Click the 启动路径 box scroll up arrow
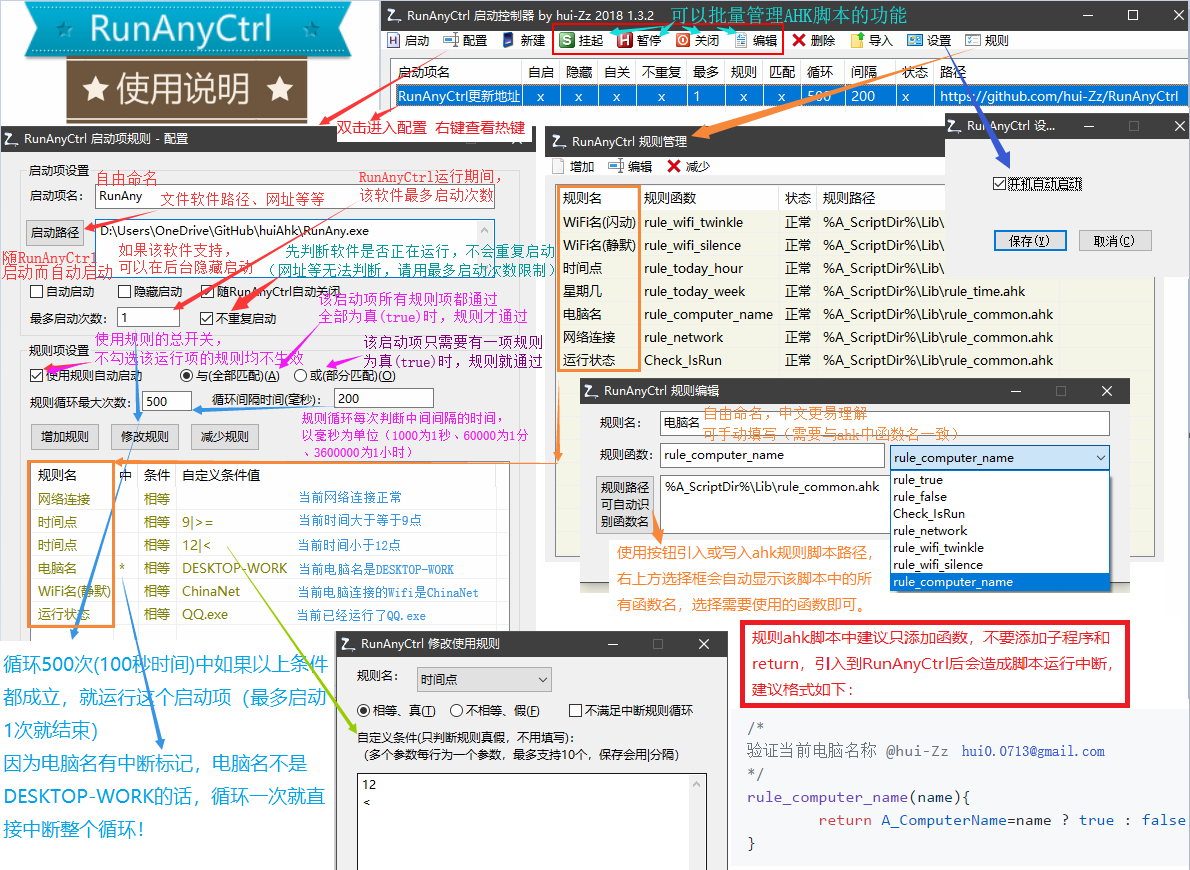The width and height of the screenshot is (1190, 870). 484,230
